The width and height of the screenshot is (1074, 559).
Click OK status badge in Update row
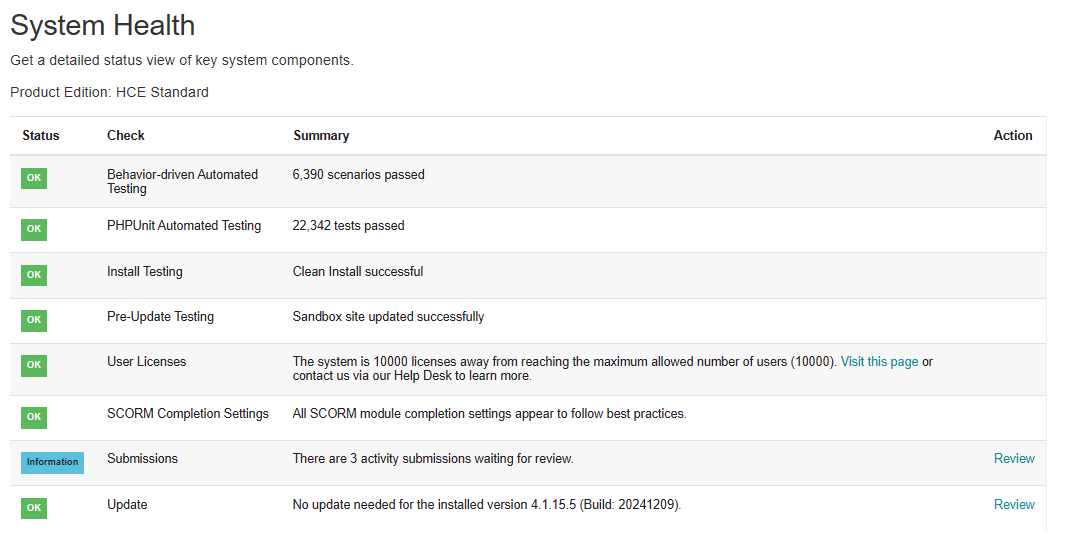[34, 508]
